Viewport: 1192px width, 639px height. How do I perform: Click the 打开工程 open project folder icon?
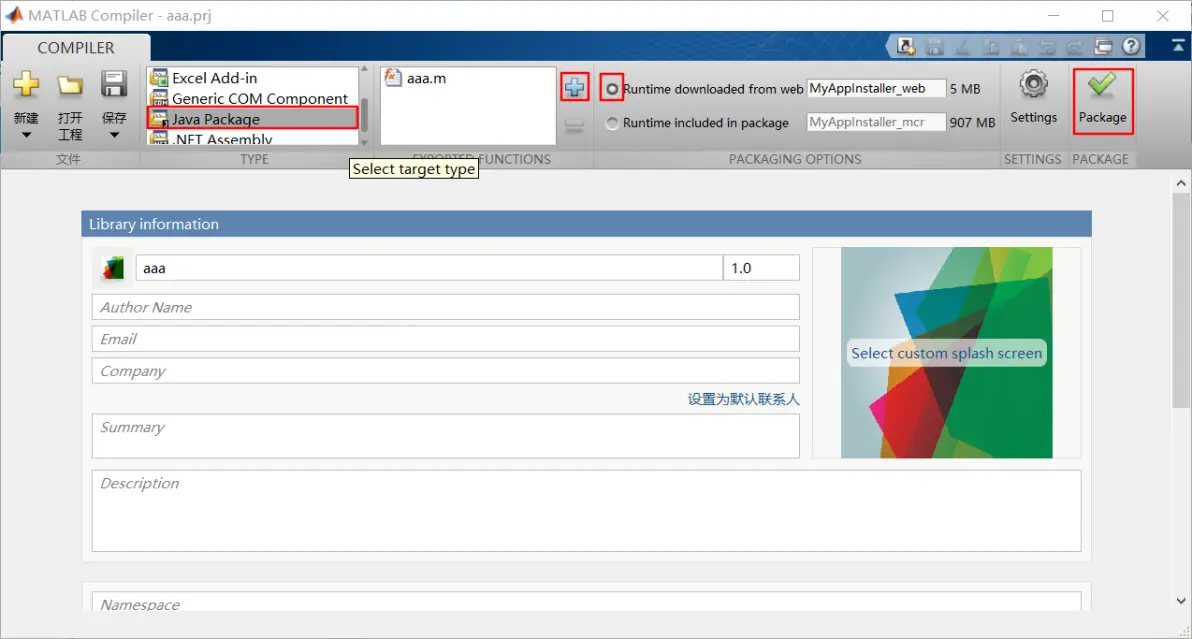(x=70, y=85)
